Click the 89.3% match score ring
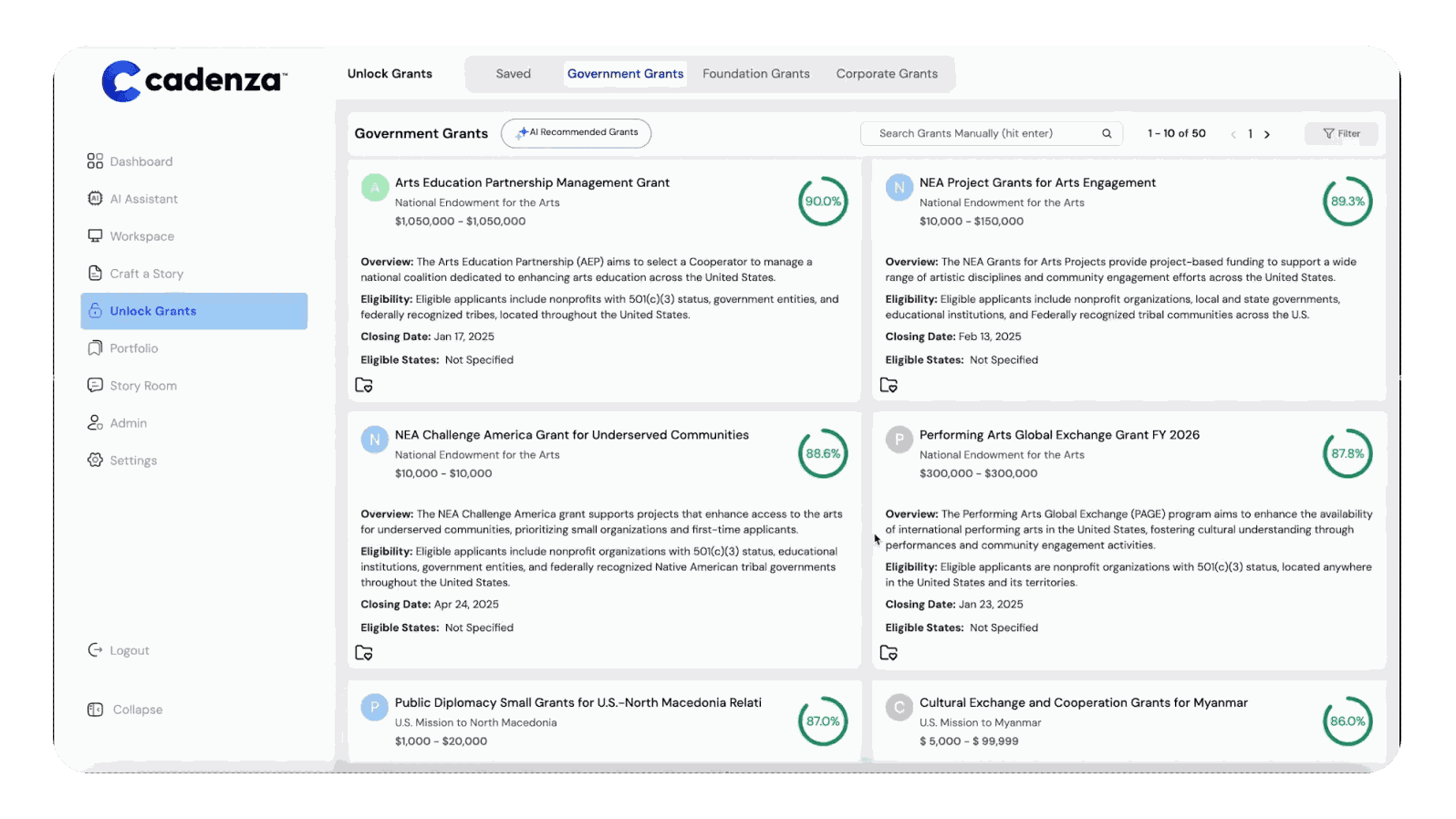Screen dimensions: 1456x819 1347,202
